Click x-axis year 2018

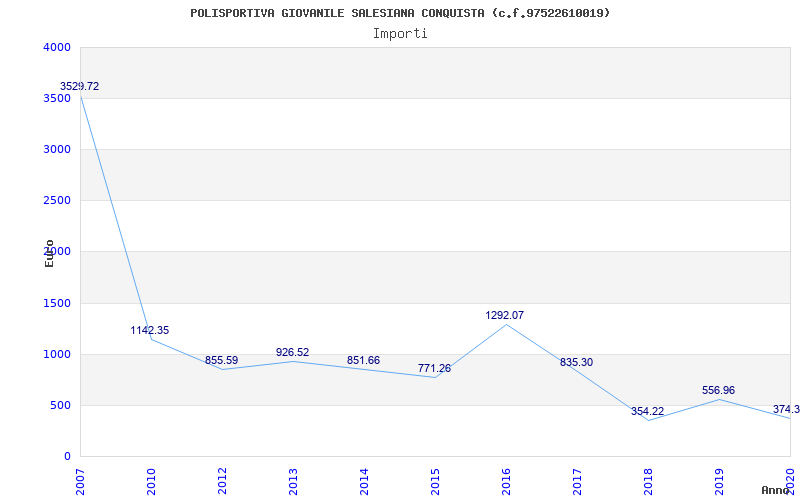coord(648,481)
